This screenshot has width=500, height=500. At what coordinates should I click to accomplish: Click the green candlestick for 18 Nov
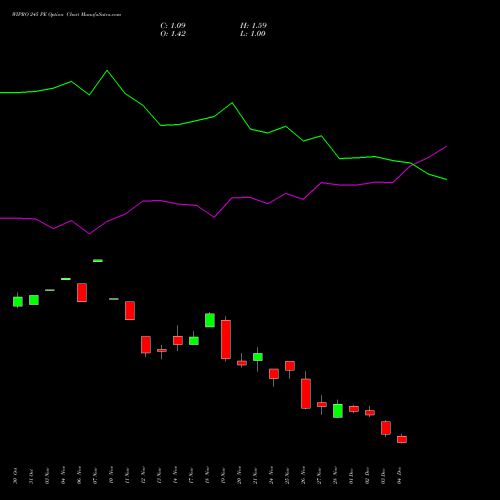[x=210, y=320]
